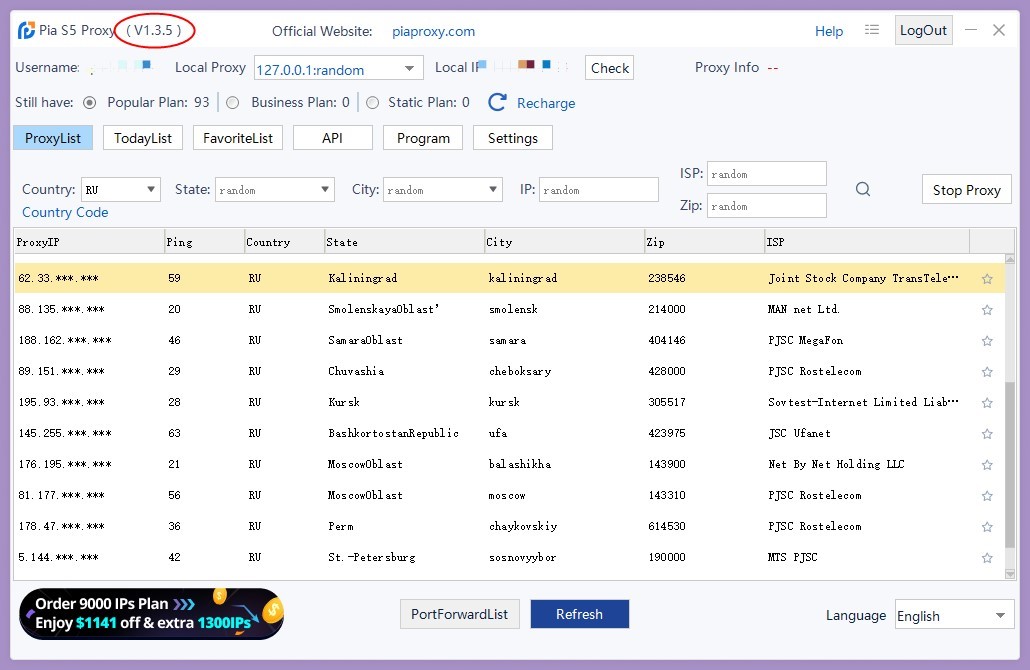Select the Static Plan radio button
1030x670 pixels.
click(x=372, y=102)
